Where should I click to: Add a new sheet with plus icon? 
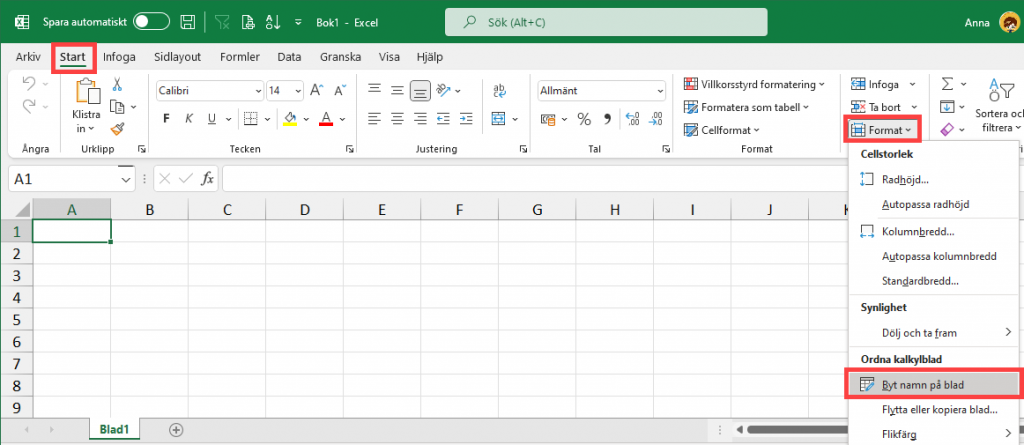click(176, 429)
